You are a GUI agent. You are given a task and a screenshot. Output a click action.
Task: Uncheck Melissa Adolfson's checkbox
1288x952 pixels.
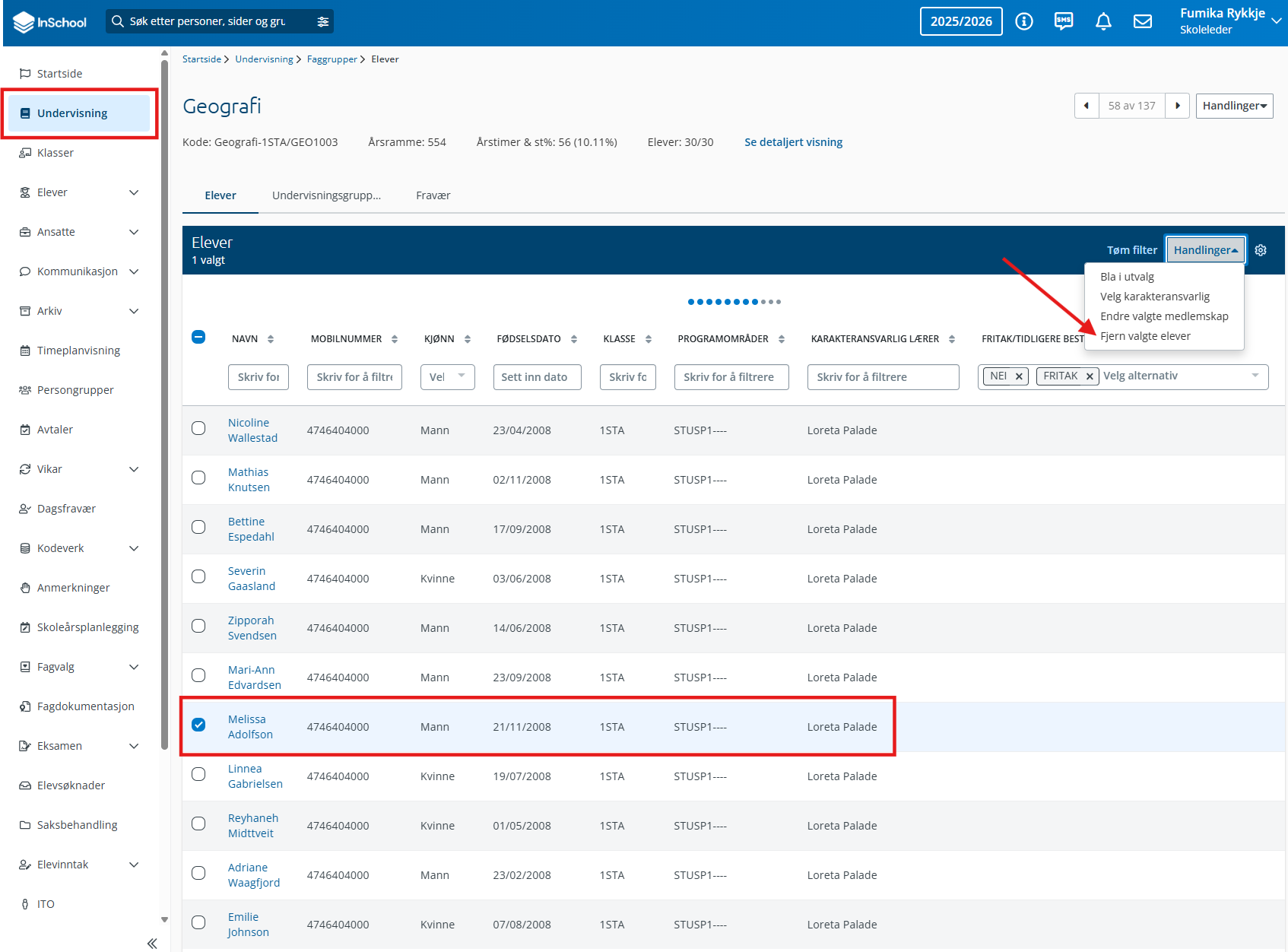pyautogui.click(x=198, y=725)
